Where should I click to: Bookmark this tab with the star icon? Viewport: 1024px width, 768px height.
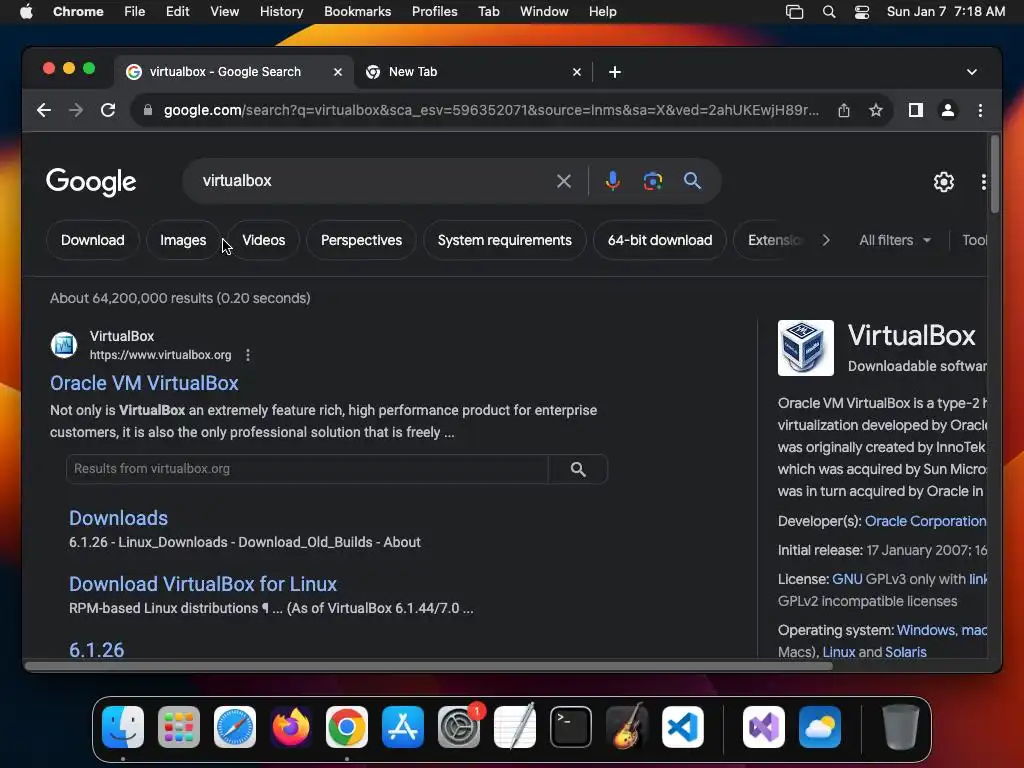point(876,110)
